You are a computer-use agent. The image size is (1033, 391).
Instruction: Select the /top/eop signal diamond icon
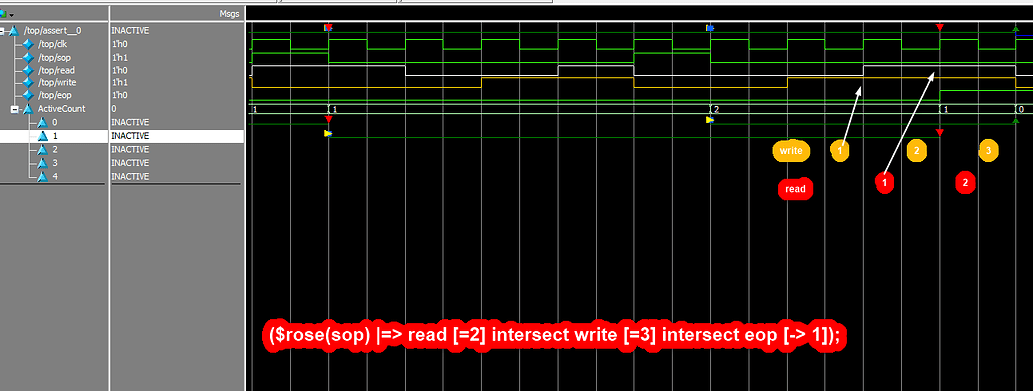[28, 95]
